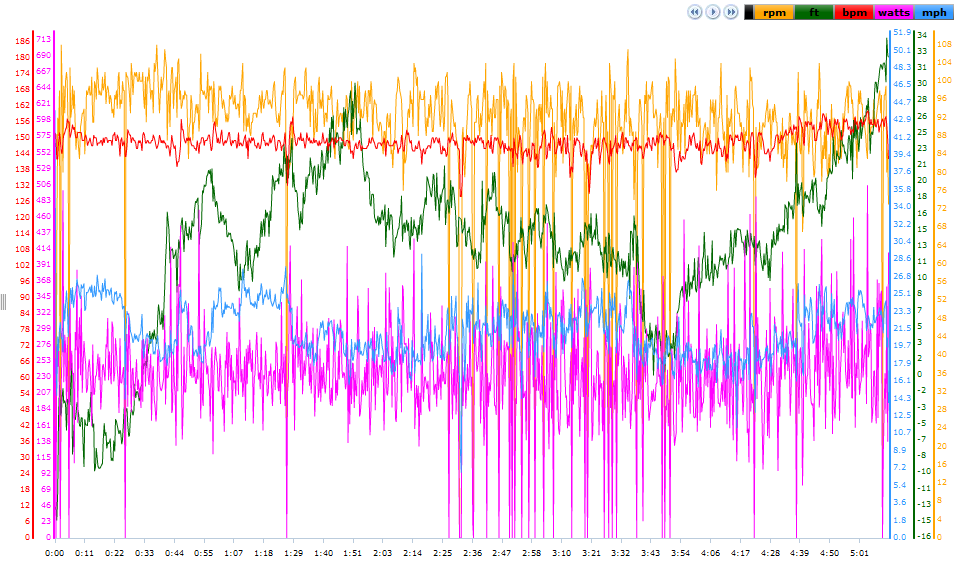Toggle the orange rpm cadence series
The width and height of the screenshot is (957, 561).
(774, 12)
